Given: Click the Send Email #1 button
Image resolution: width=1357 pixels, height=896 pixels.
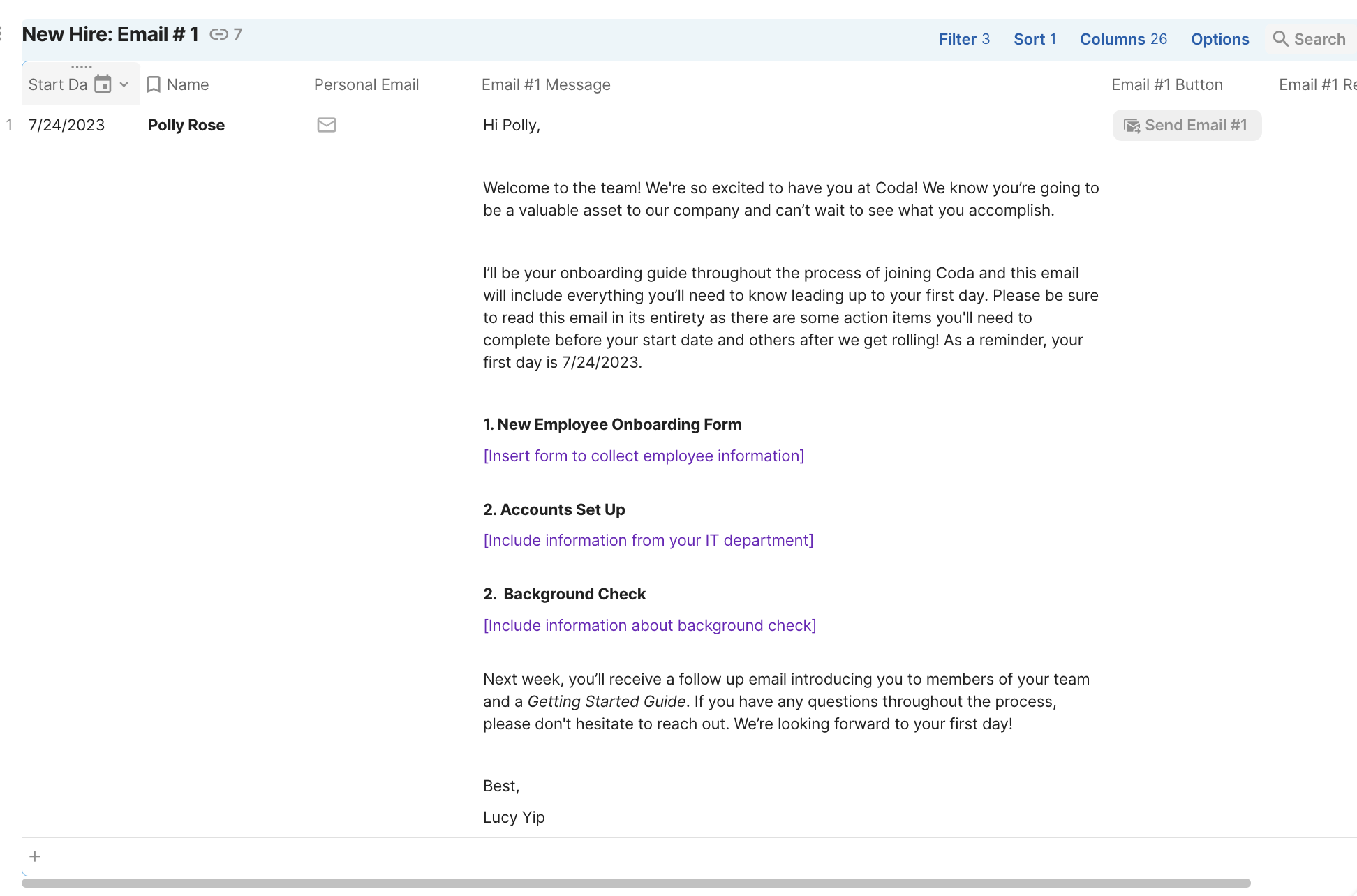Looking at the screenshot, I should [x=1187, y=125].
